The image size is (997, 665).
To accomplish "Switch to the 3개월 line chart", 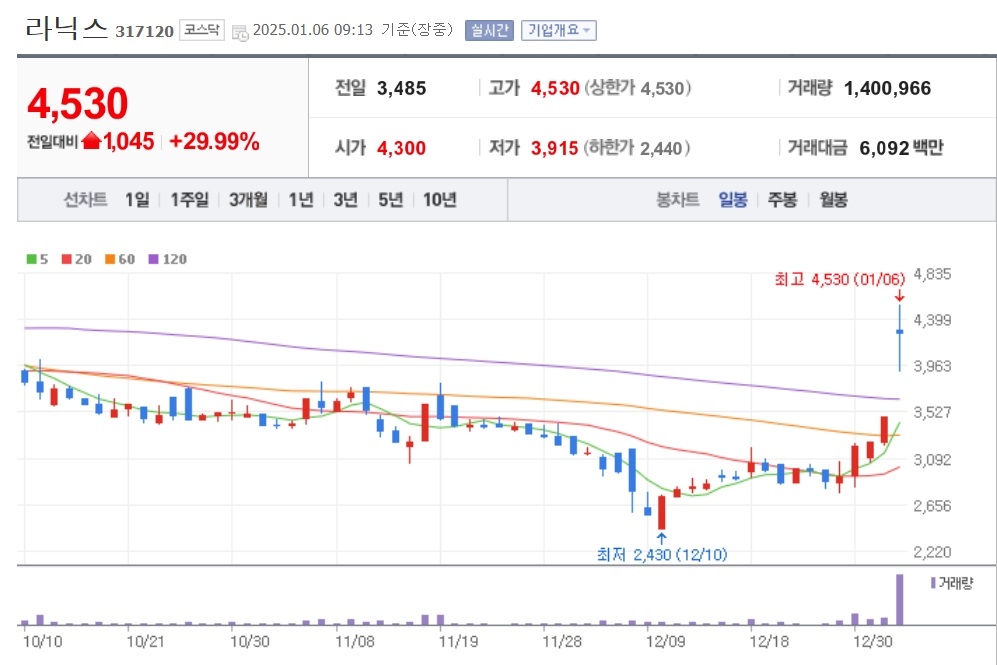I will pos(248,200).
